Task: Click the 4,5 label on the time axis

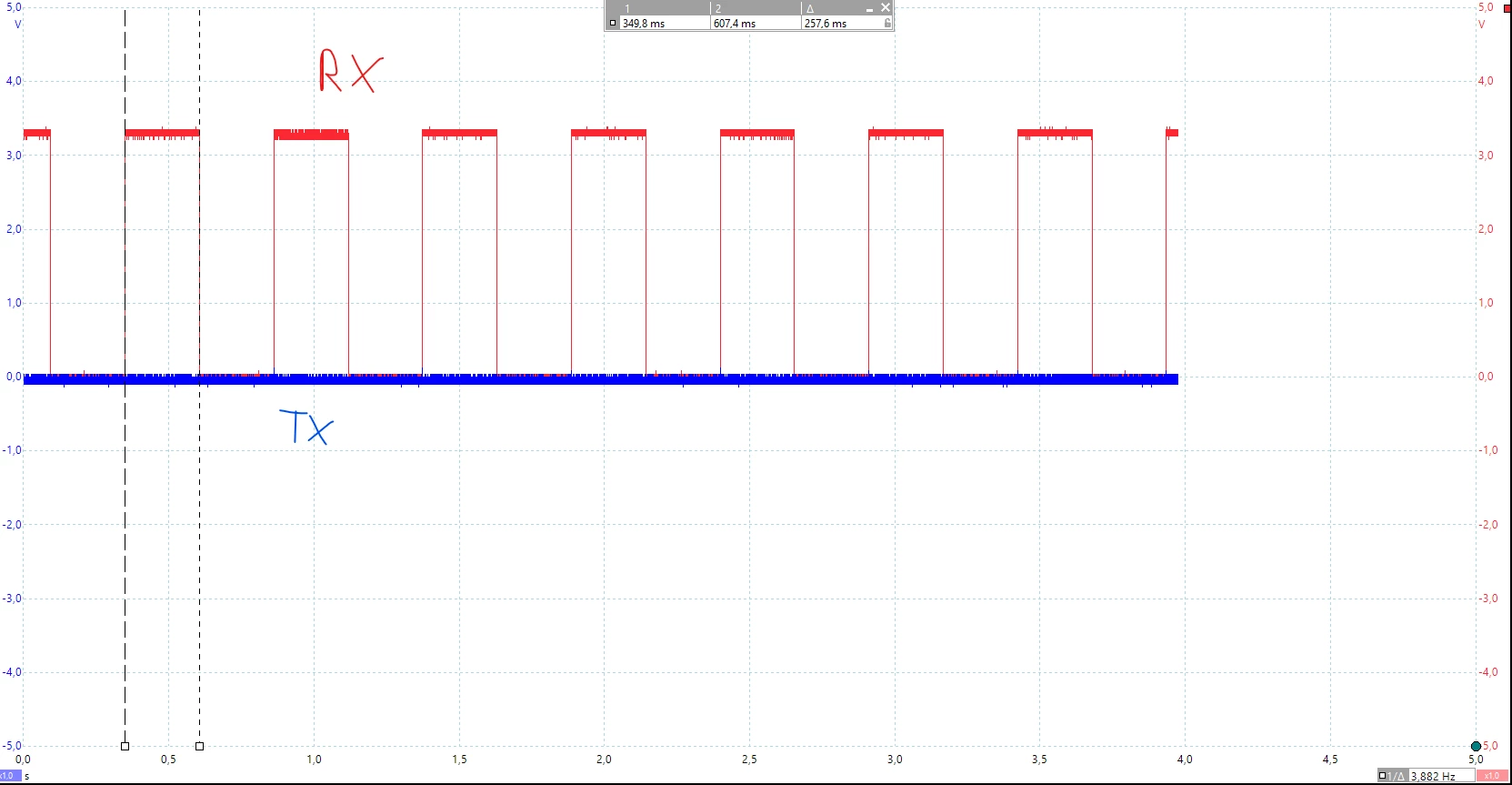Action: click(x=1330, y=759)
